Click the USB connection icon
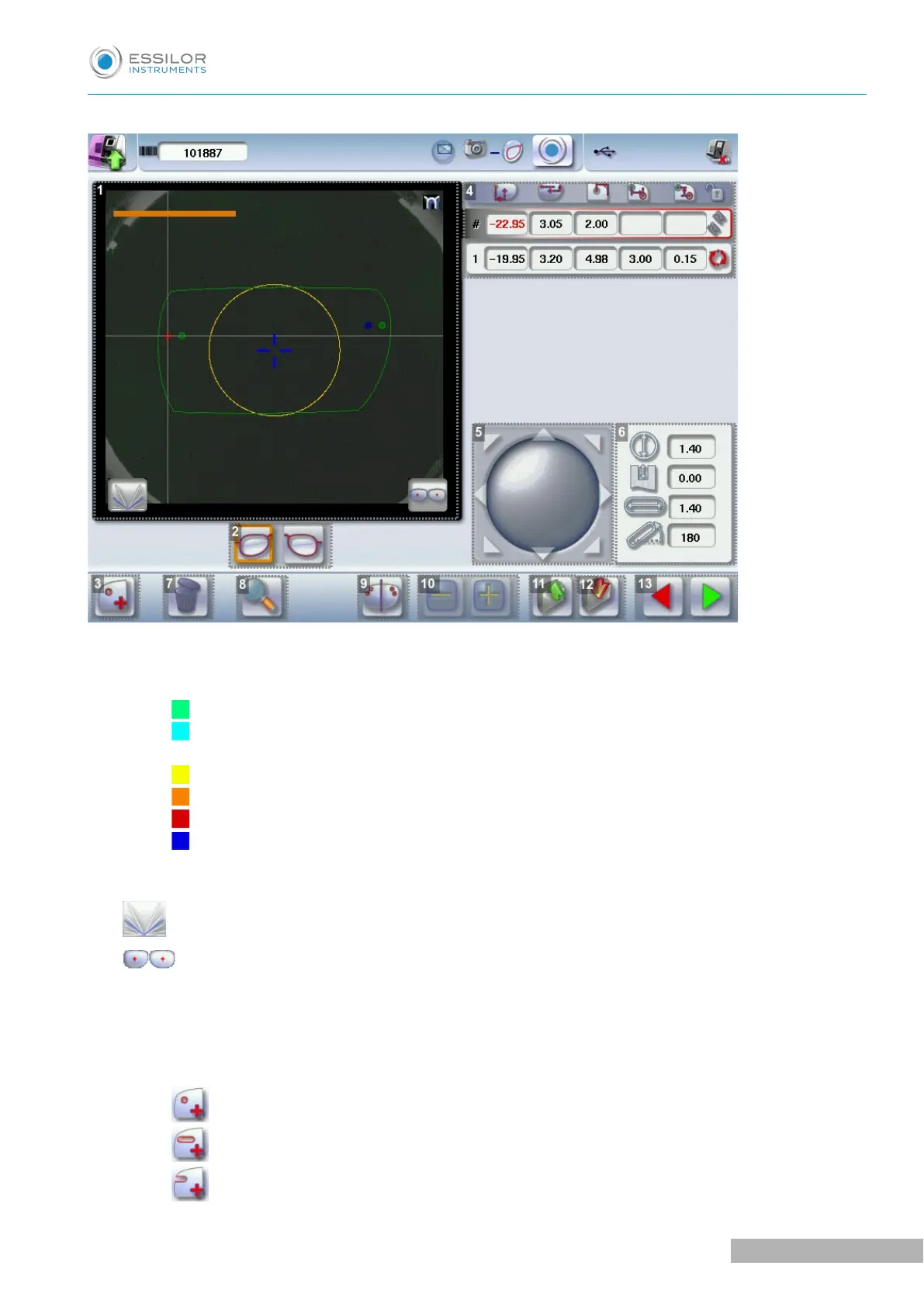Viewport: 924px width, 1307px height. tap(605, 151)
